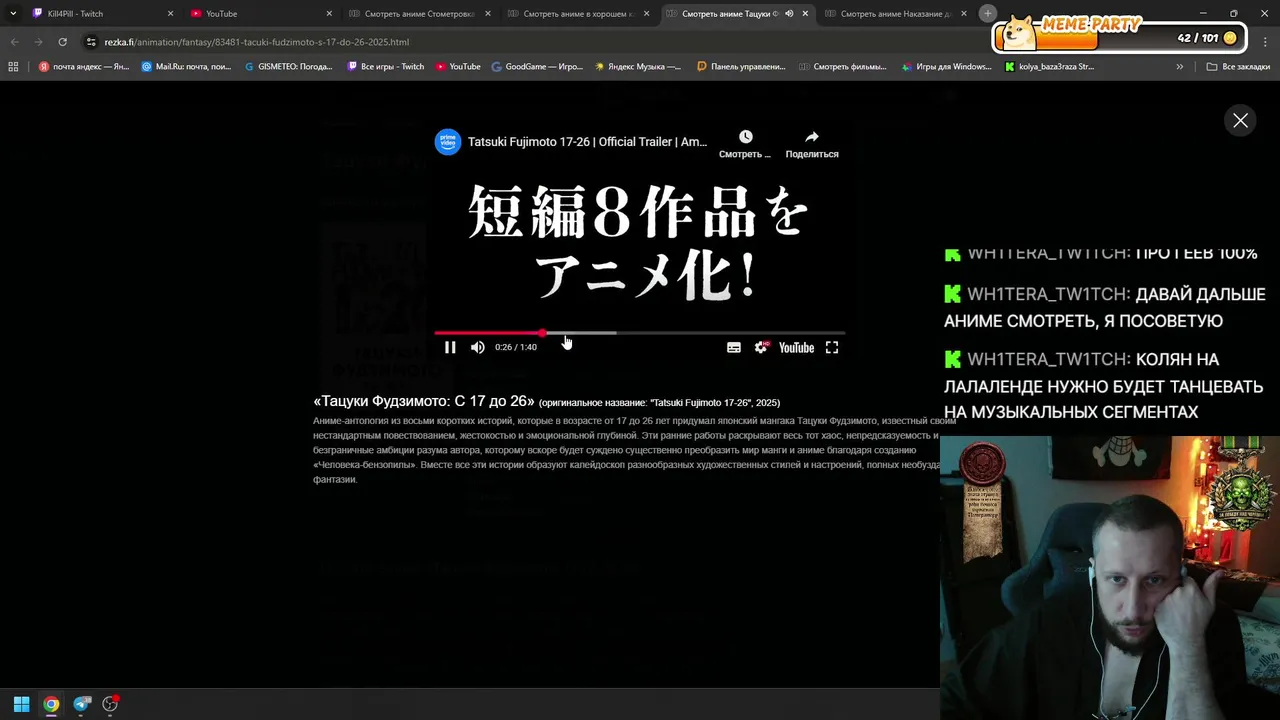Screen dimensions: 1280x720
Task: Enter fullscreen mode in the video player
Action: point(831,347)
